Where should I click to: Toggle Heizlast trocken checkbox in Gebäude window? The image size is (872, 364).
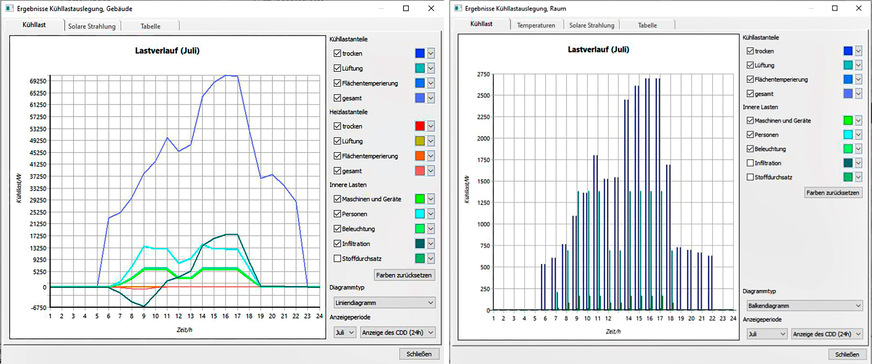[336, 126]
